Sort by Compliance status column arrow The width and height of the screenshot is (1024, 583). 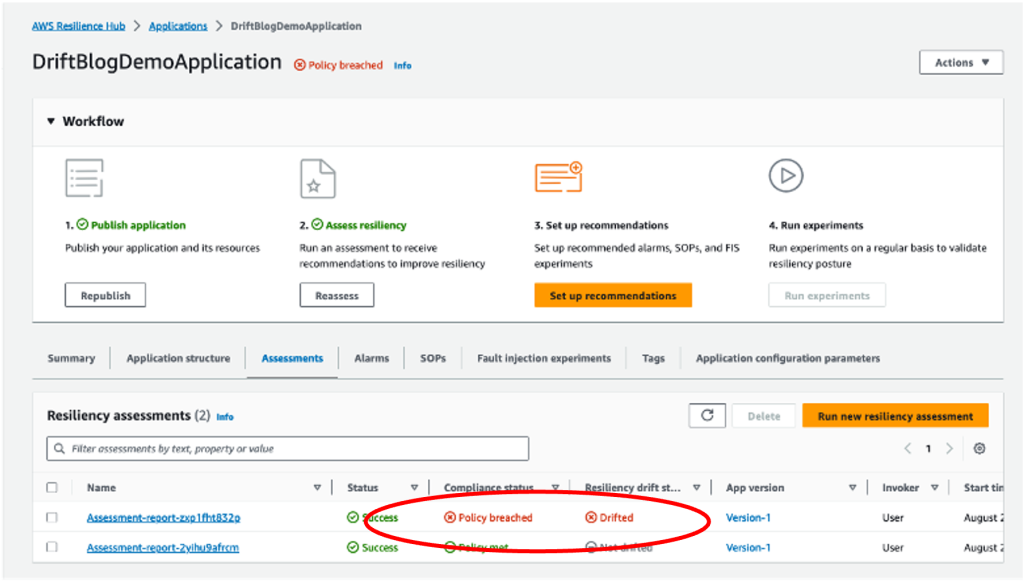(x=555, y=488)
